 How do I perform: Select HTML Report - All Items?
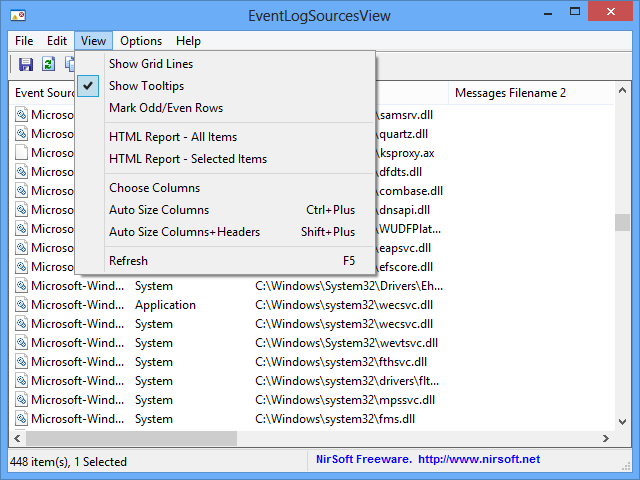click(225, 137)
